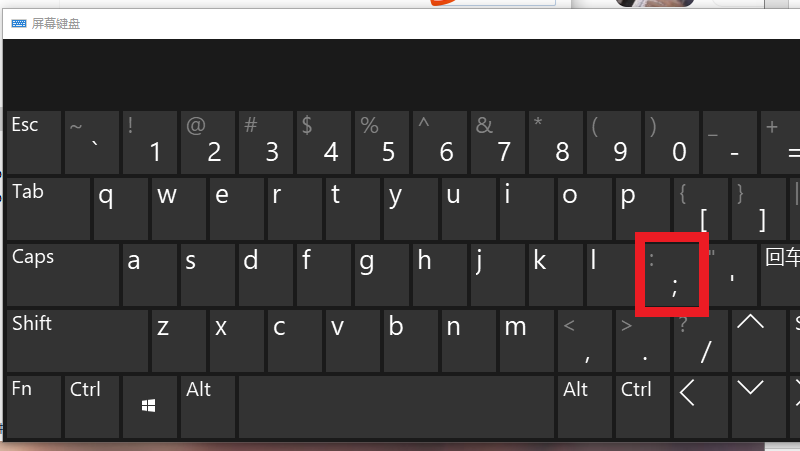800x451 pixels.
Task: Click the up arrow key
Action: (759, 341)
